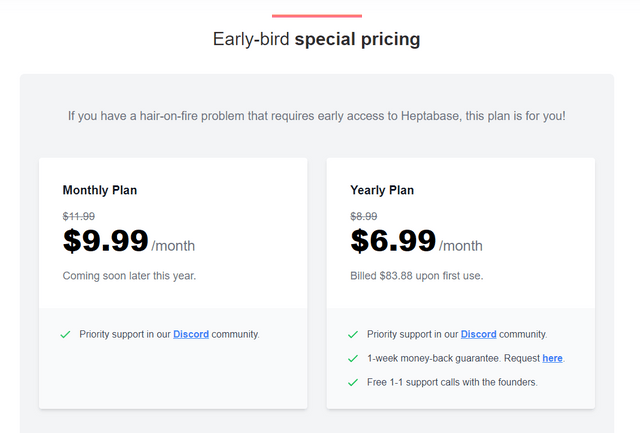Viewport: 640px width, 433px height.
Task: Click the red accent line above heading
Action: coord(317,16)
